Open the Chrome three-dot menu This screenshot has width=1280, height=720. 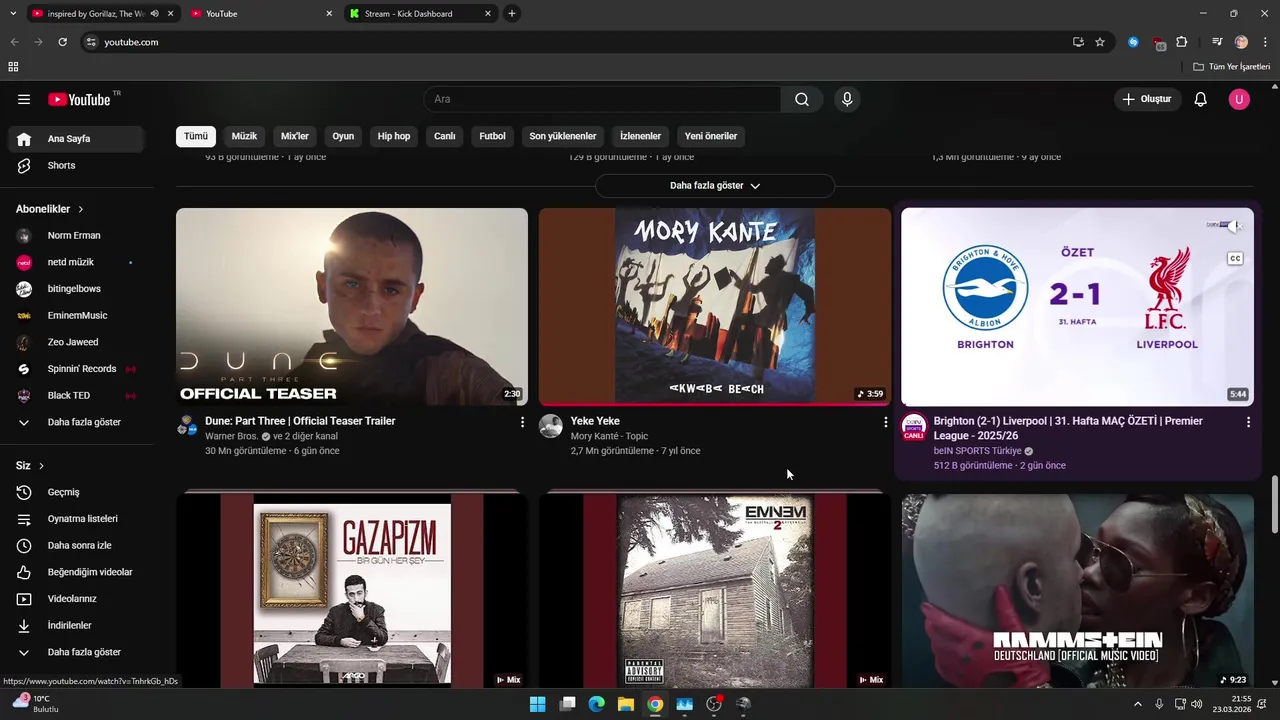tap(1265, 42)
